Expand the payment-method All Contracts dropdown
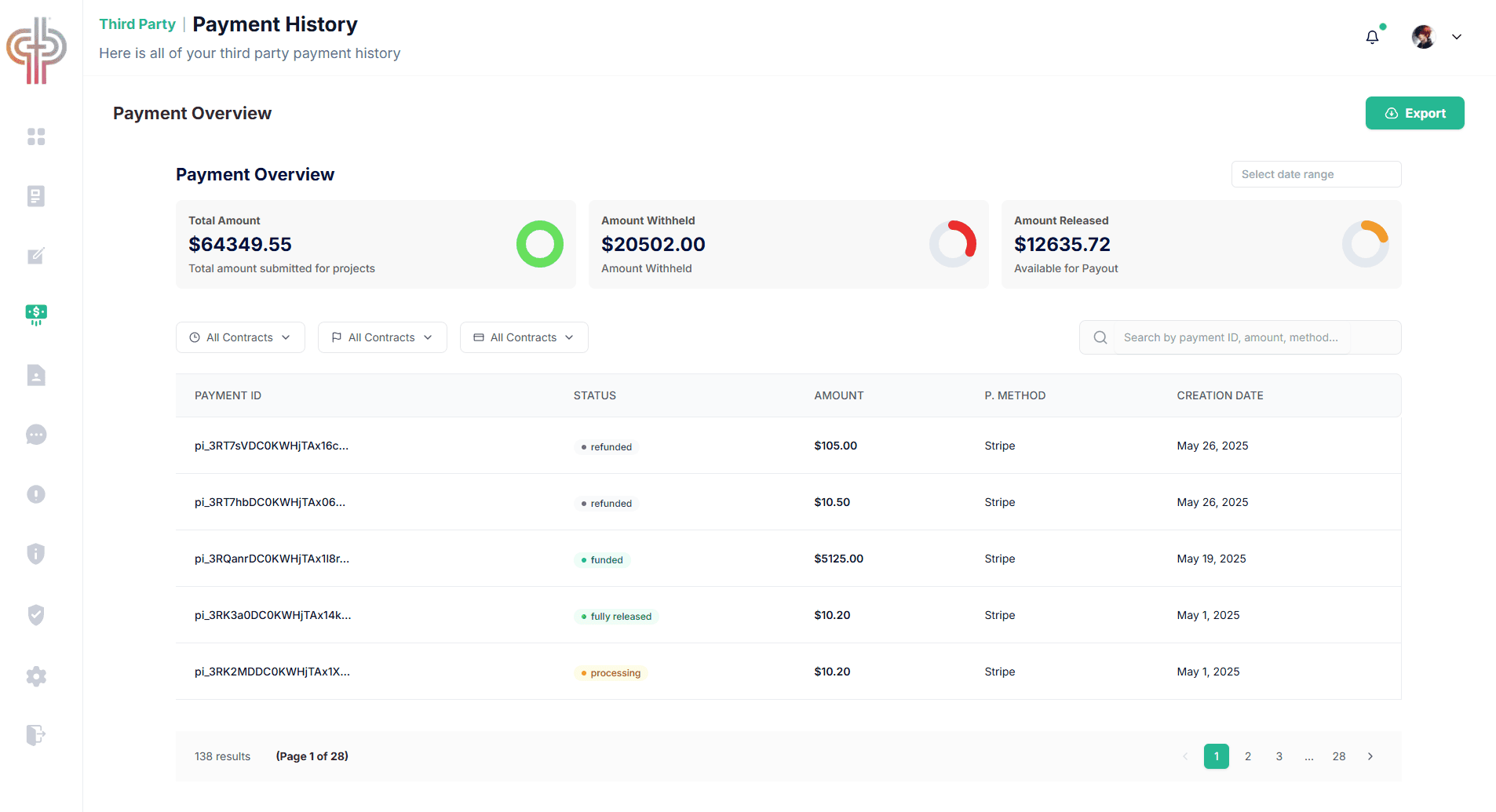The width and height of the screenshot is (1496, 812). pos(524,337)
